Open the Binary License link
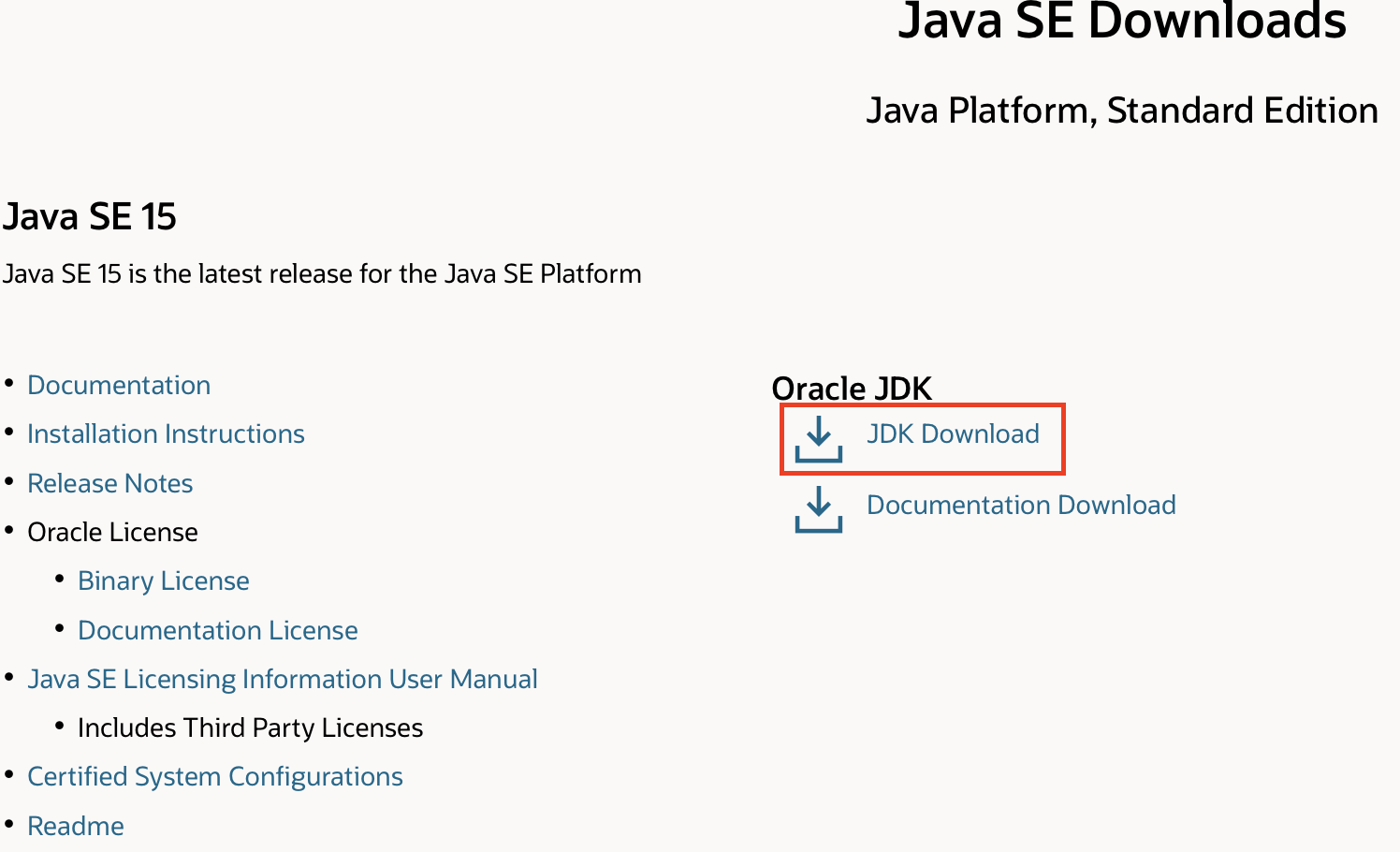 coord(164,580)
